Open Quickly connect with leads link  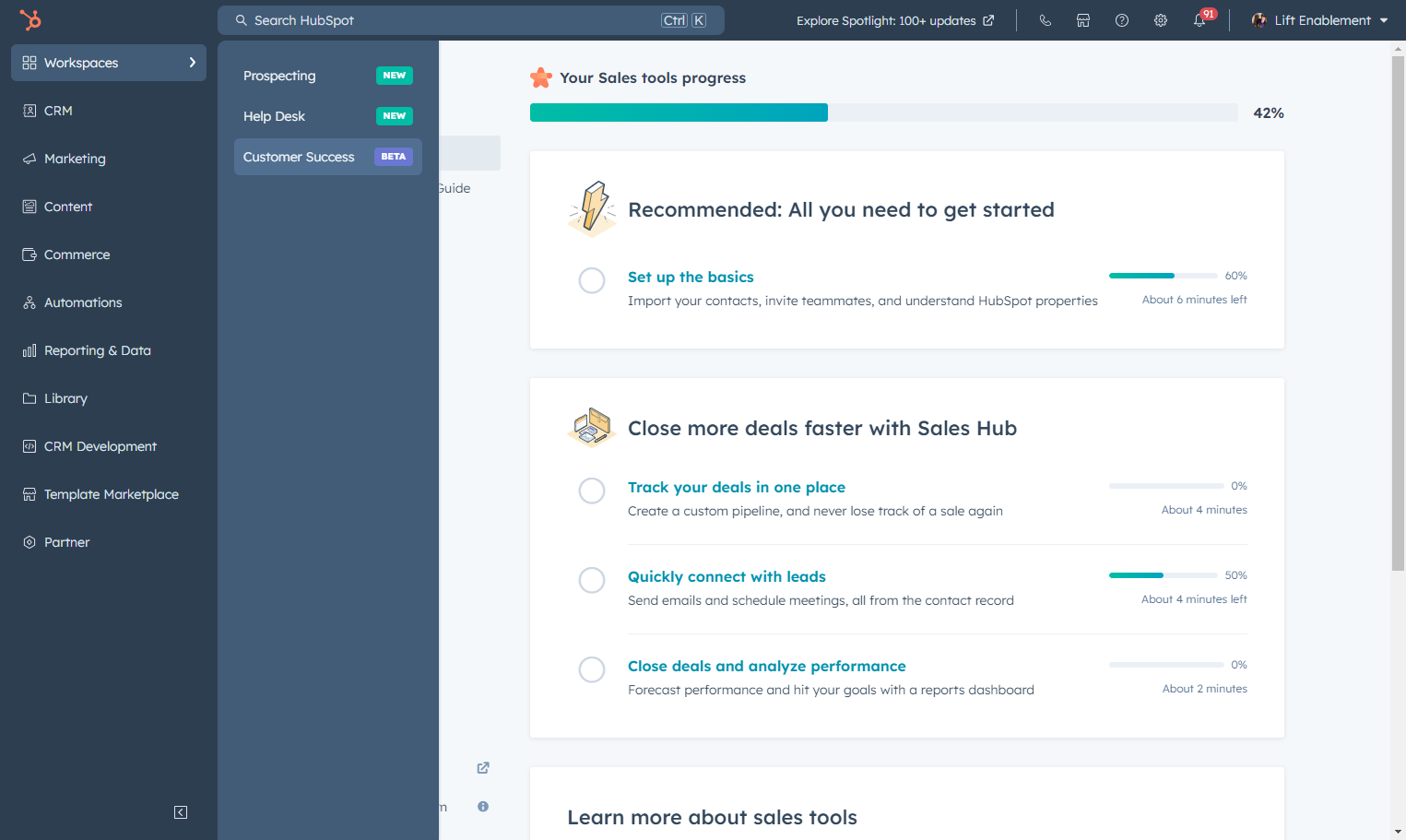point(727,576)
